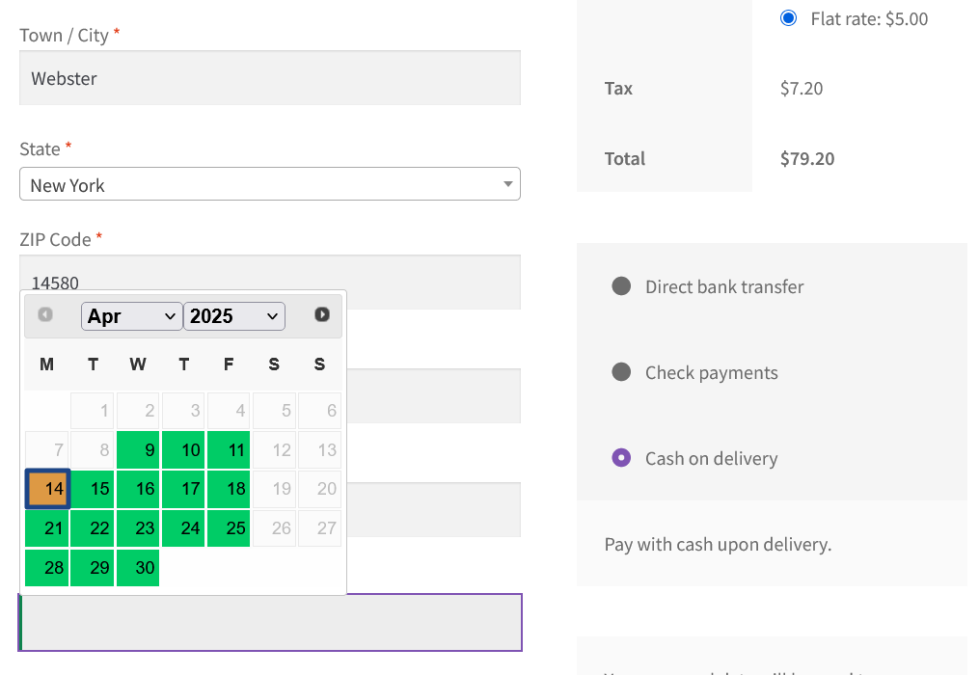Screen dimensions: 979x675
Task: Select April 22 delivery date
Action: (93, 528)
